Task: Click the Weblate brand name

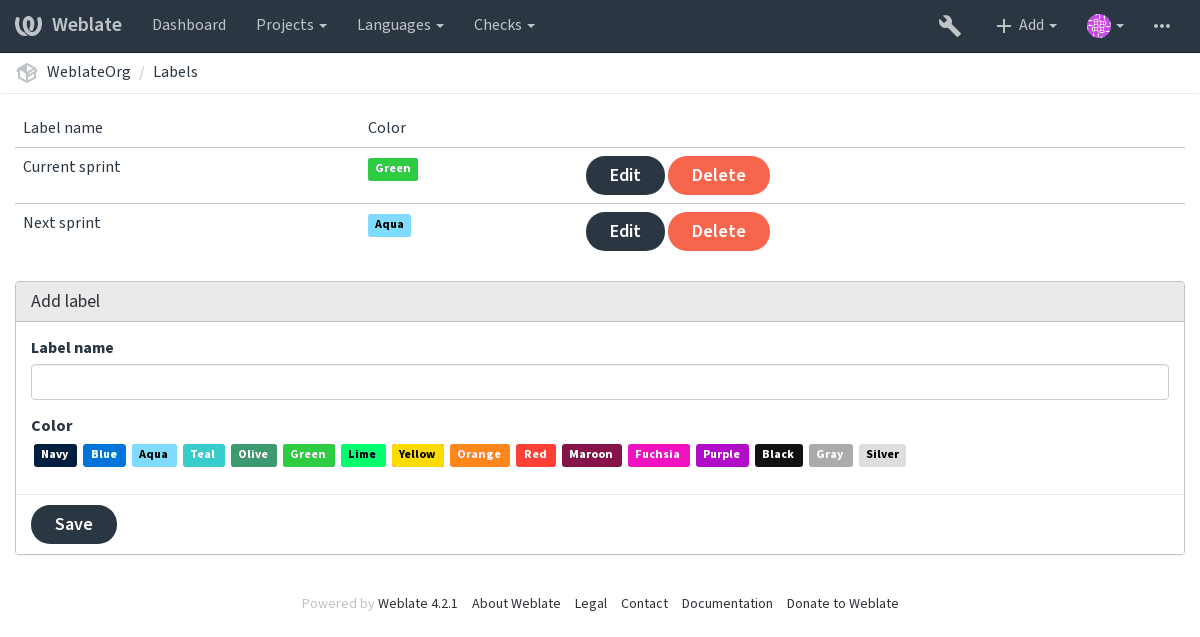Action: coord(87,25)
